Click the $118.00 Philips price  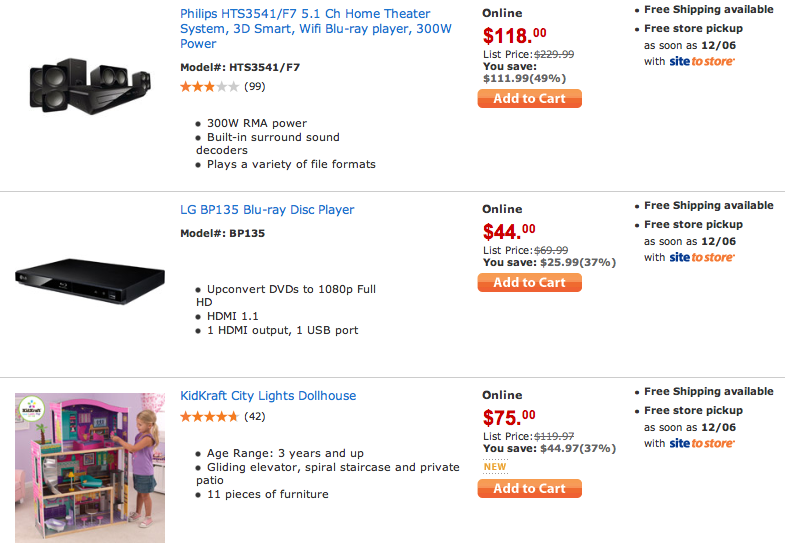[515, 36]
